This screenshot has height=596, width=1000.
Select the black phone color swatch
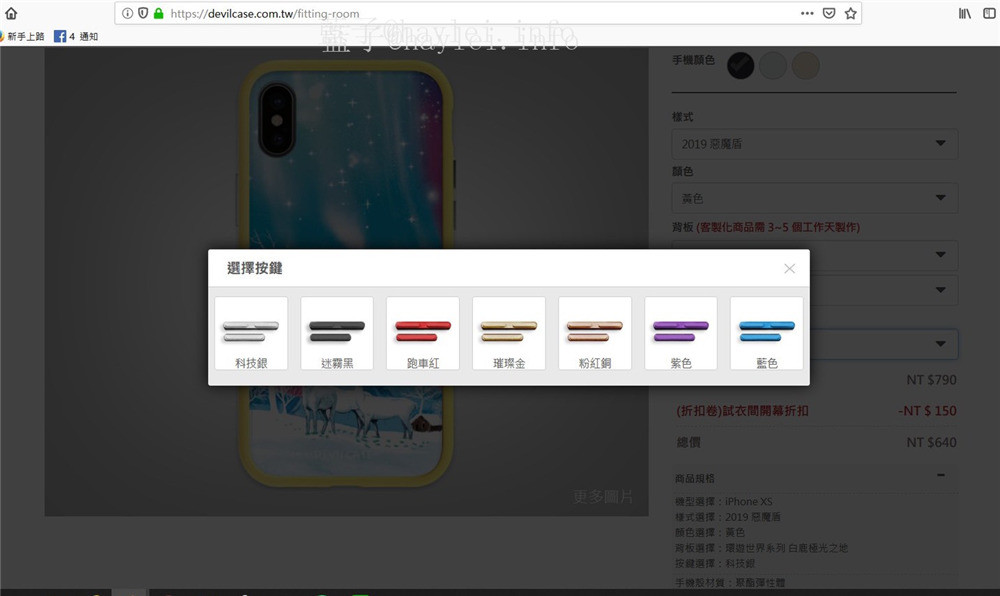(x=740, y=66)
